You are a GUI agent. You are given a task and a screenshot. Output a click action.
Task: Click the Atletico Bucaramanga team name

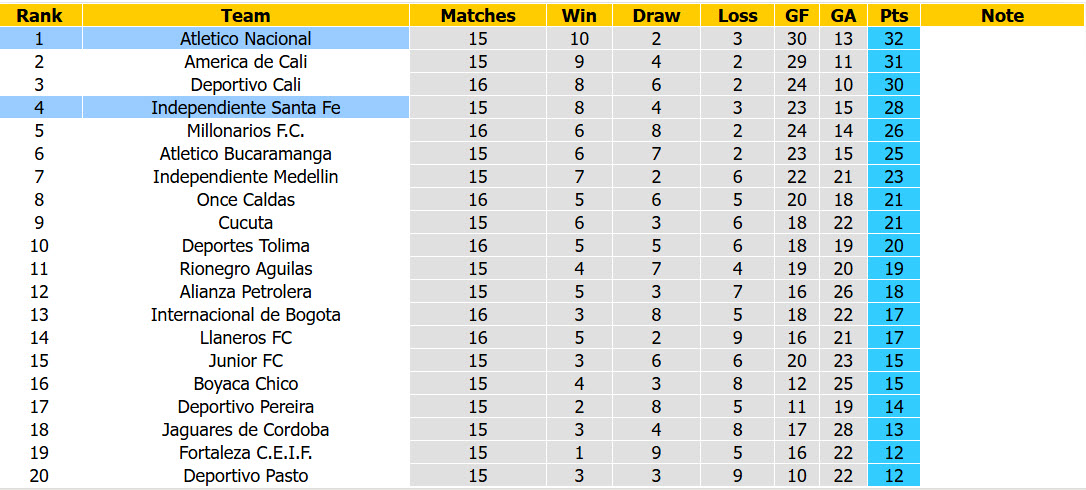(246, 153)
